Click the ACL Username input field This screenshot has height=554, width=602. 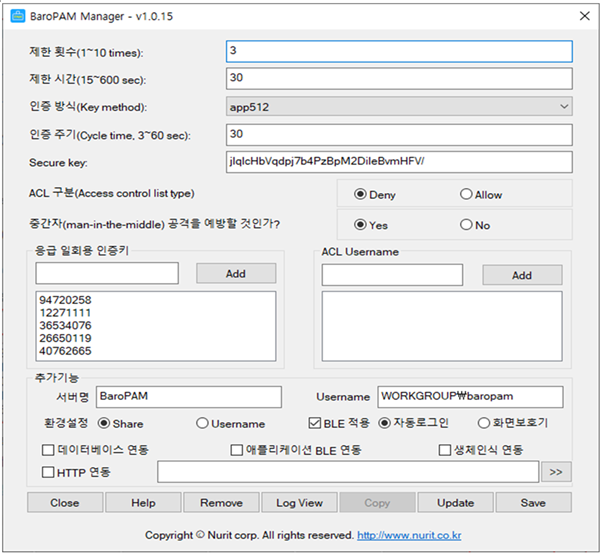392,275
